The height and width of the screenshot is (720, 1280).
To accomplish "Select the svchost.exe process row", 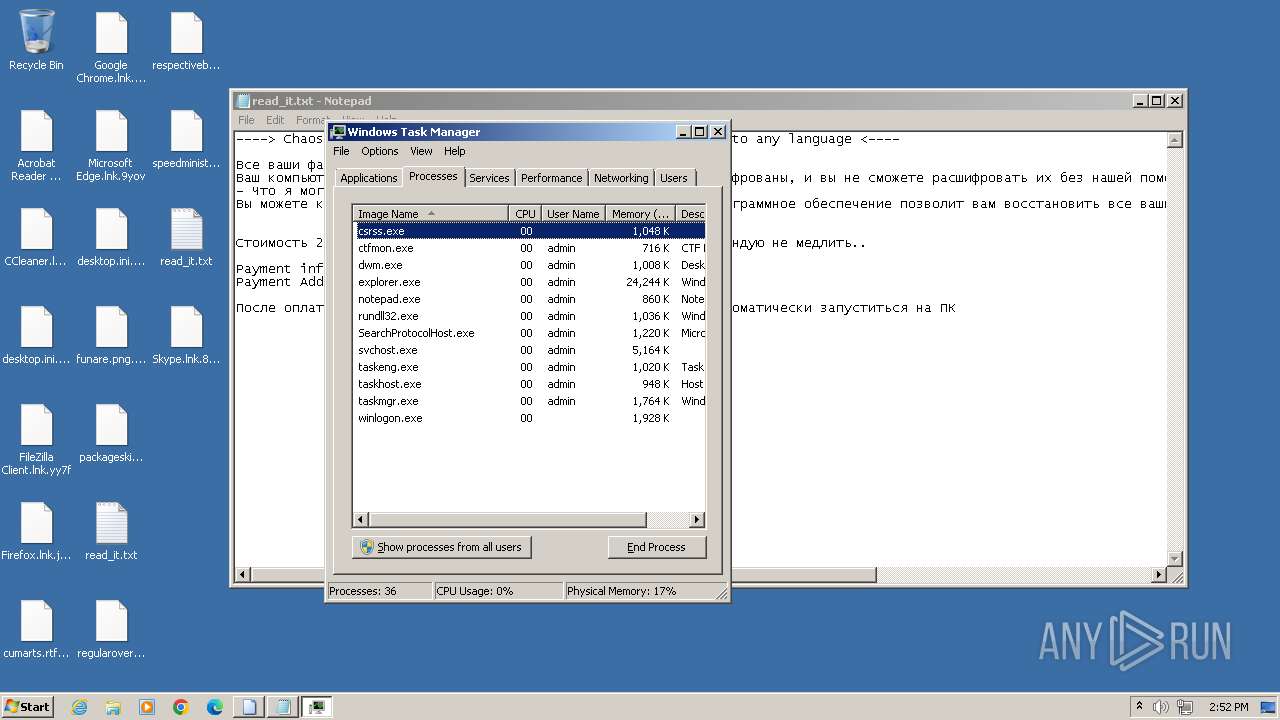I will point(530,350).
